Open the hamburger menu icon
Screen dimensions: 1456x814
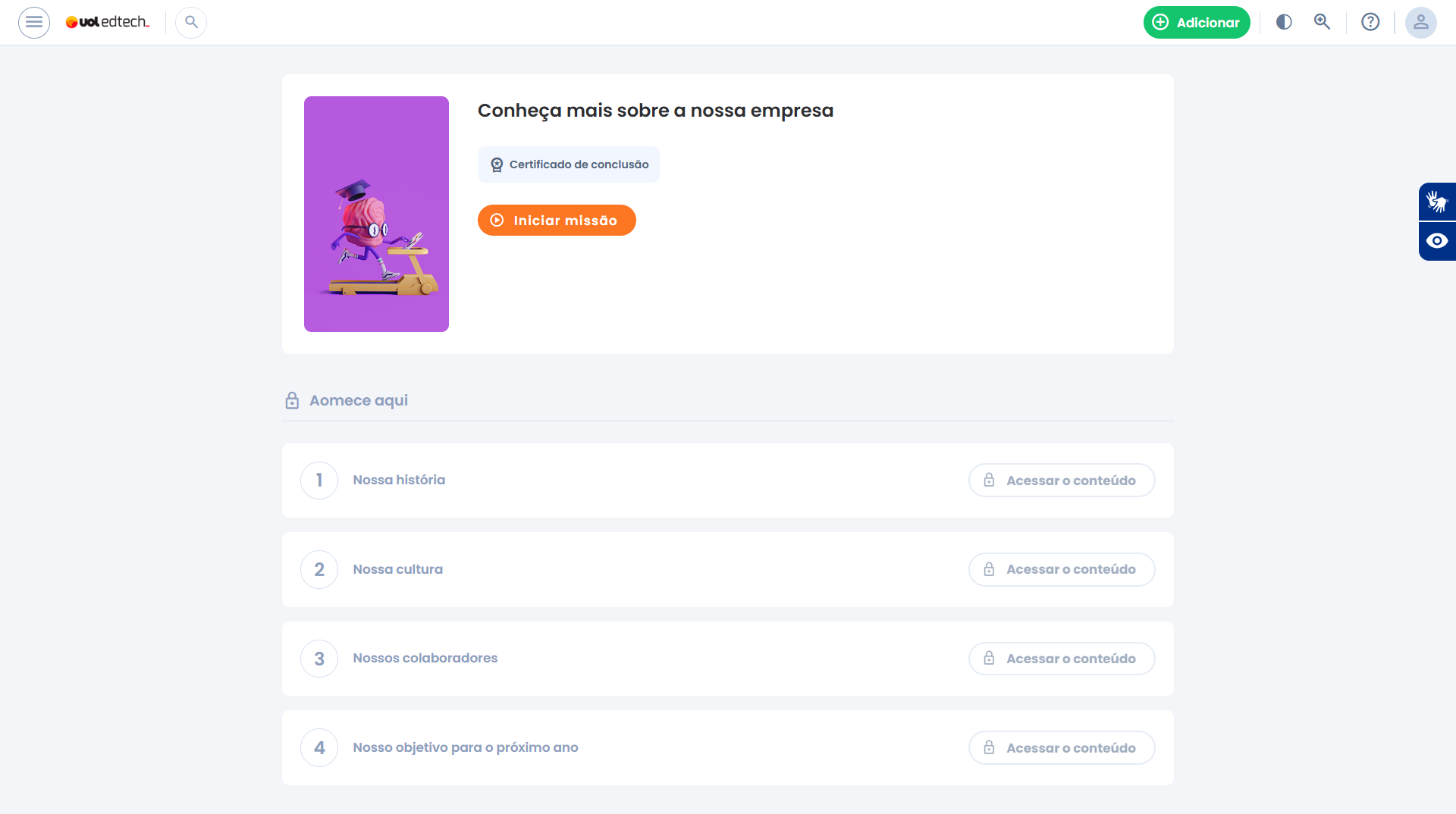tap(34, 22)
